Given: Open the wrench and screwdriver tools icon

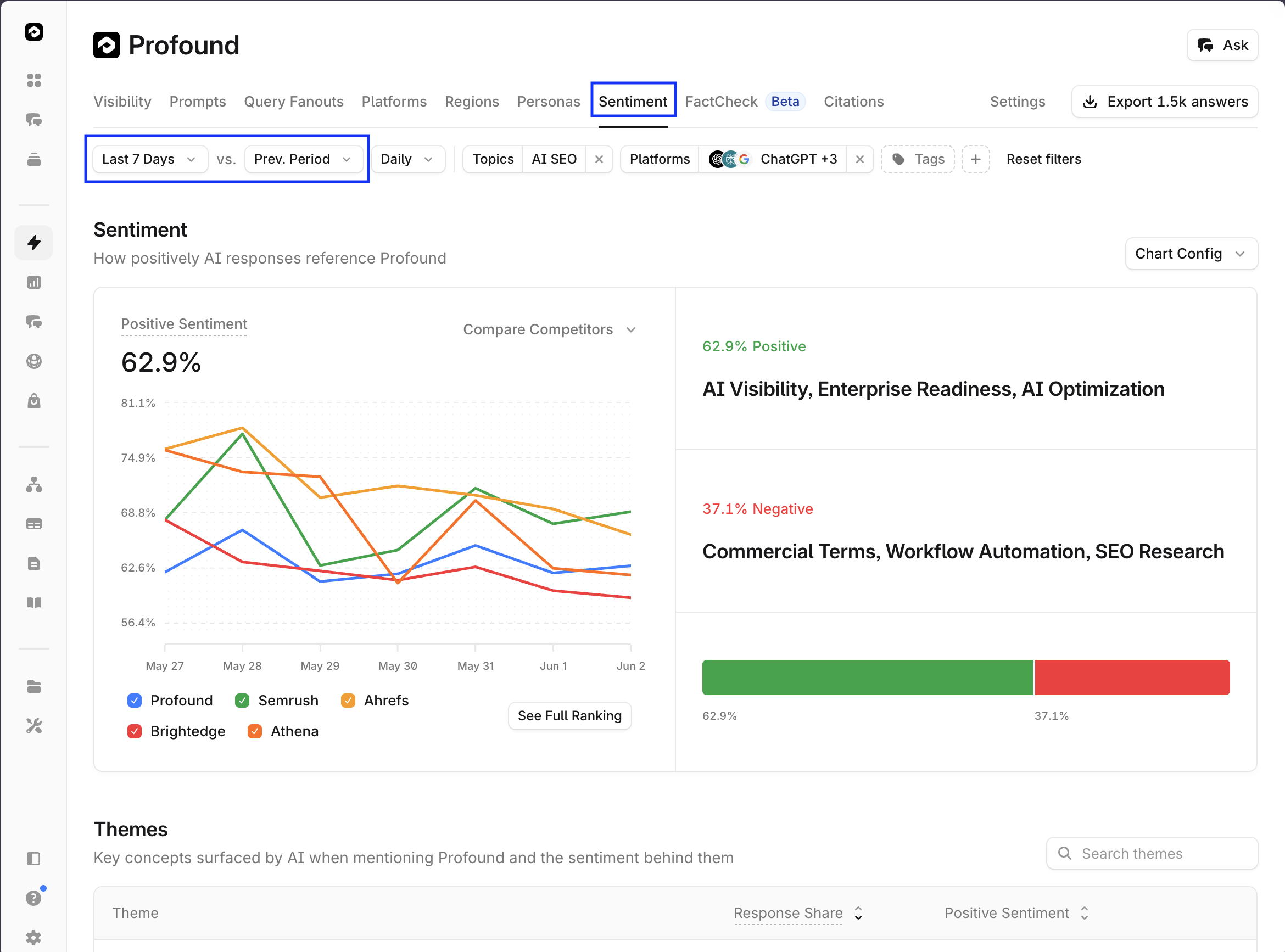Looking at the screenshot, I should click(x=34, y=726).
